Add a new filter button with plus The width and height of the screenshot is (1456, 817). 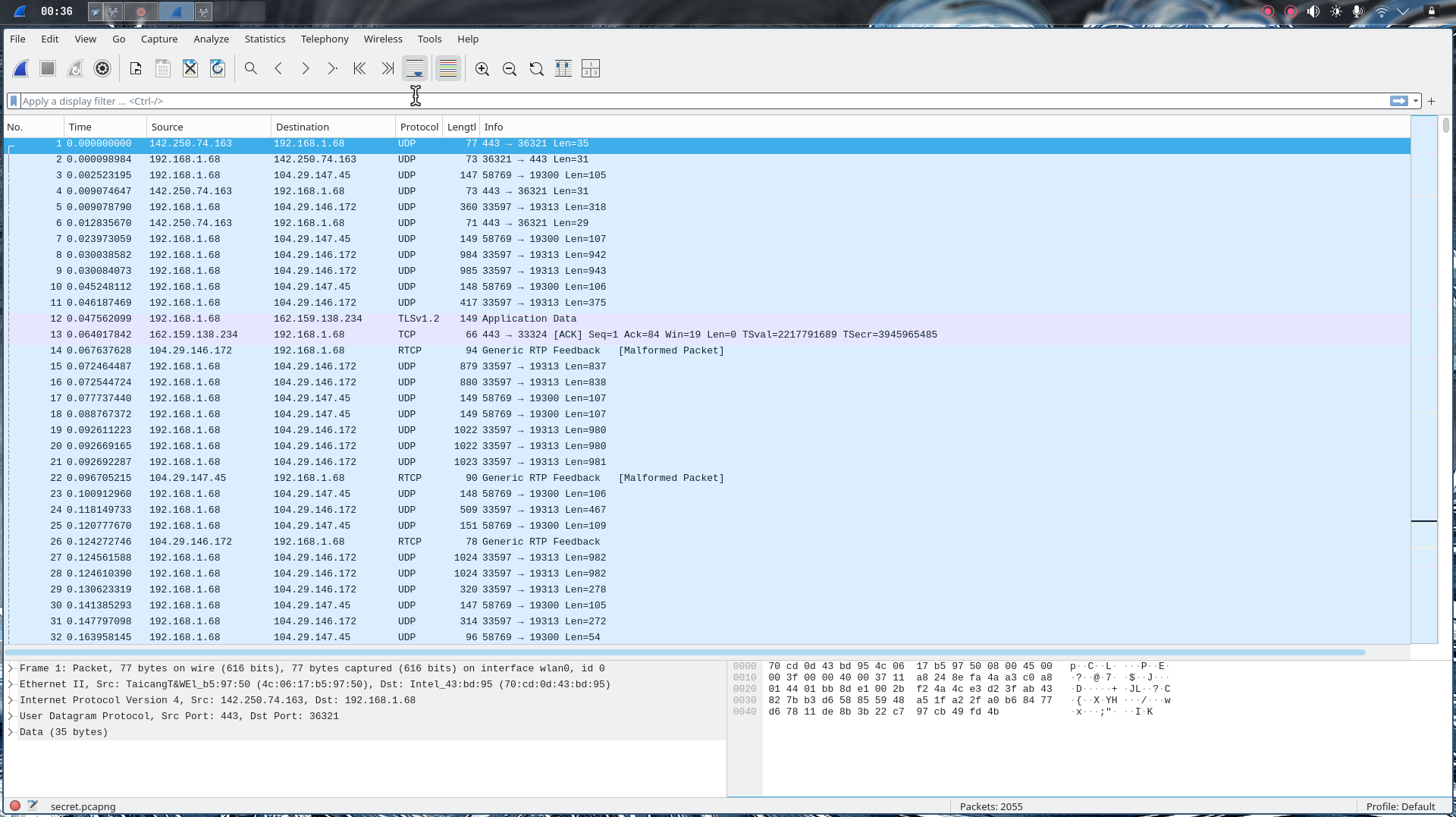coord(1432,101)
